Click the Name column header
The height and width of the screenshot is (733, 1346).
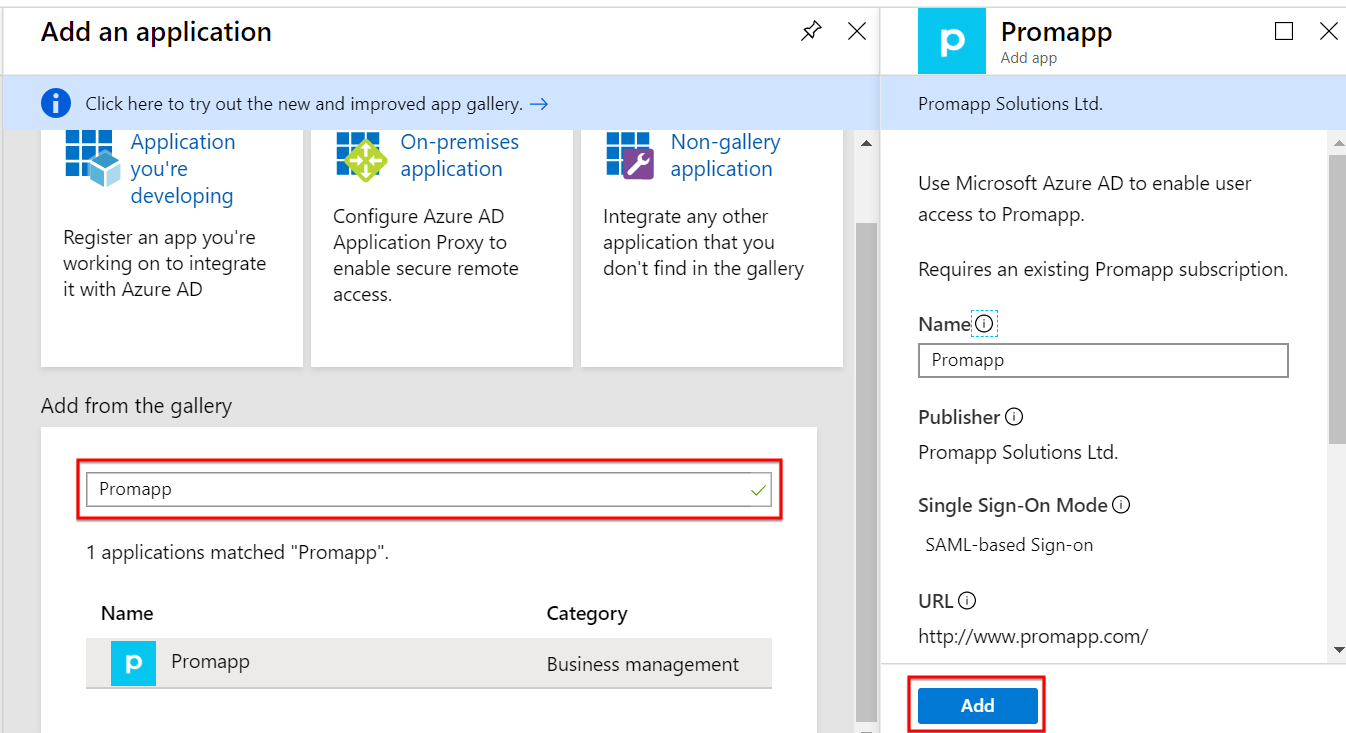tap(127, 613)
